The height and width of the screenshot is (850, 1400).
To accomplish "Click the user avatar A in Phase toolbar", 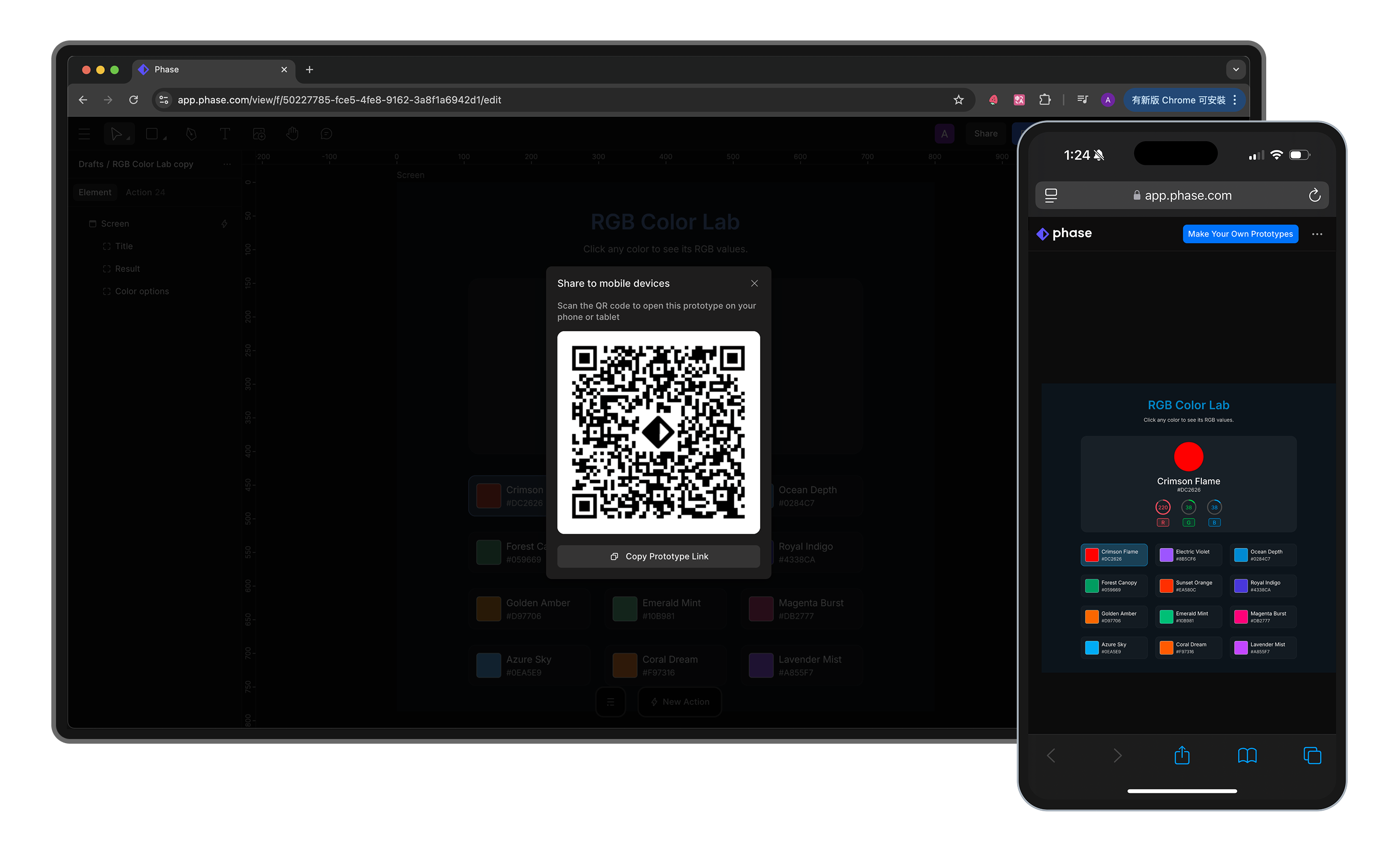I will (944, 134).
